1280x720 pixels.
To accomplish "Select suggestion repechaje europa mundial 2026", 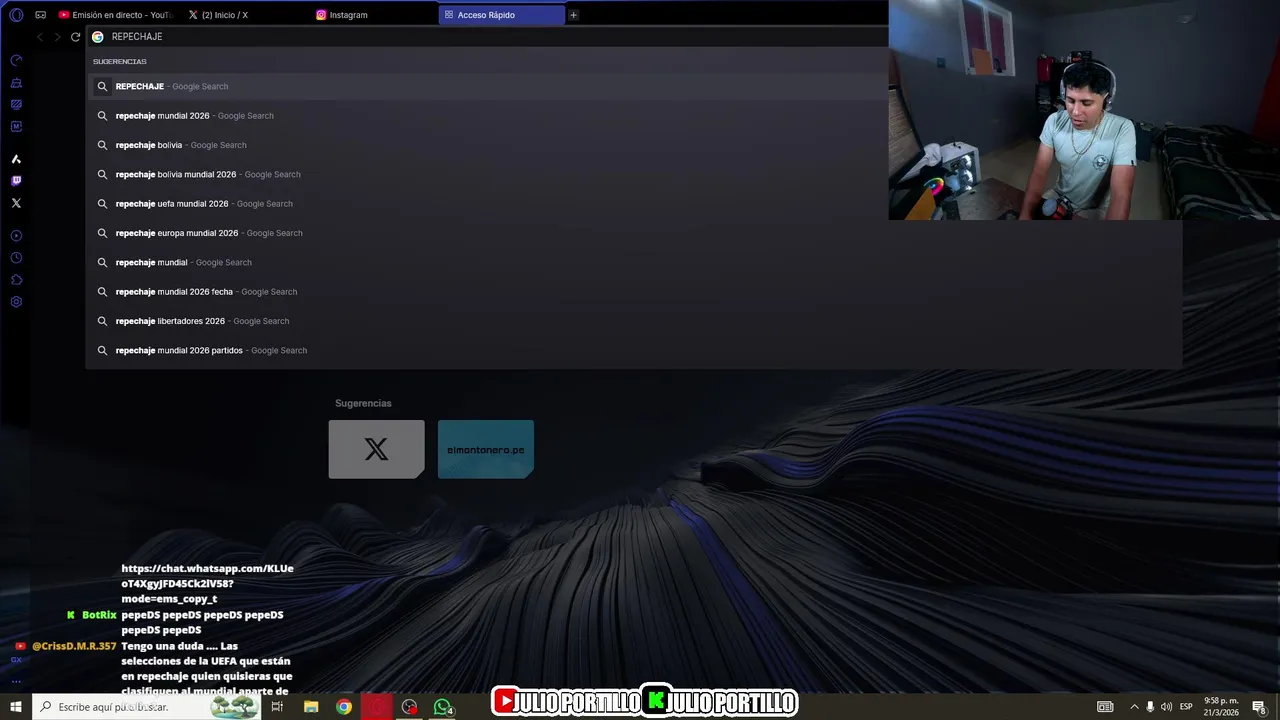I will pyautogui.click(x=633, y=233).
